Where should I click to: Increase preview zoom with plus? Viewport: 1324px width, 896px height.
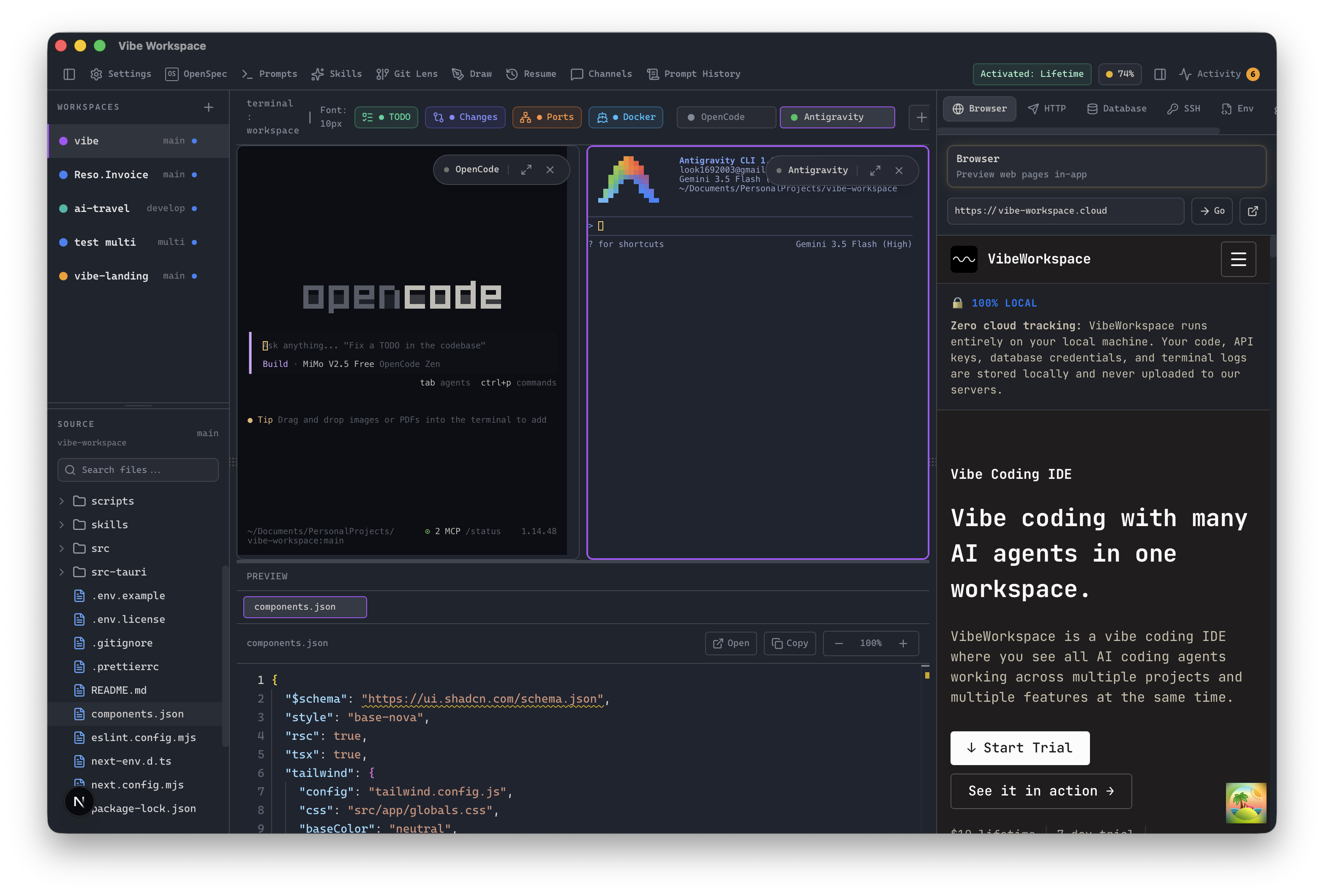point(903,643)
